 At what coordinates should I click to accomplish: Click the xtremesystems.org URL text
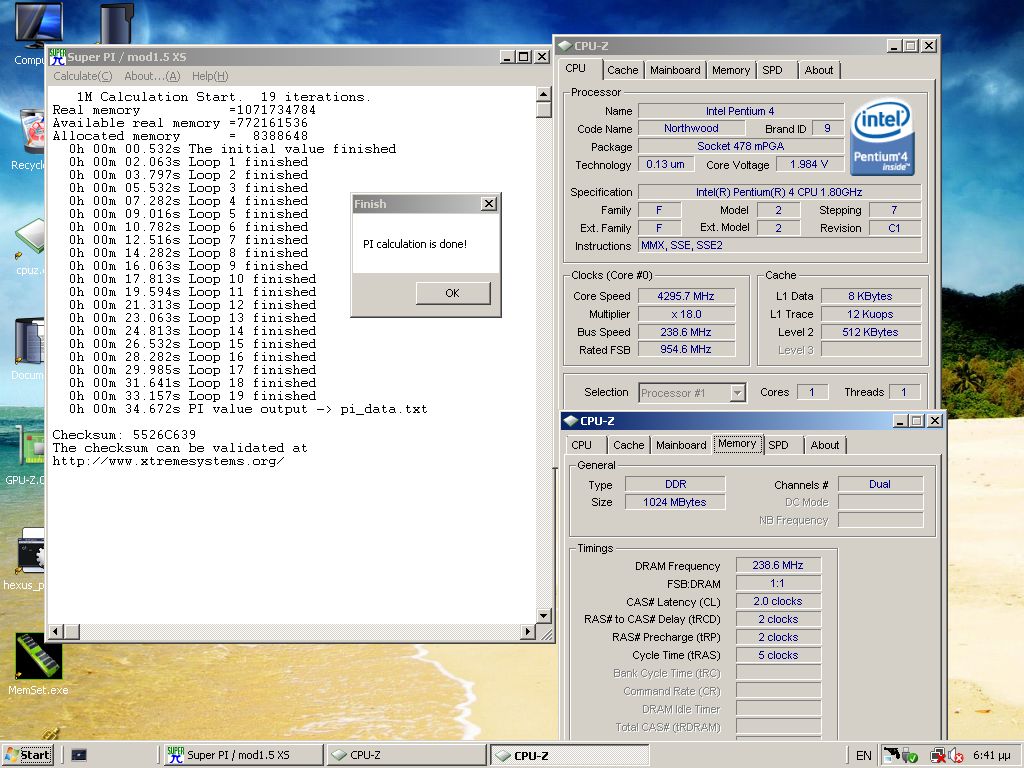point(168,461)
